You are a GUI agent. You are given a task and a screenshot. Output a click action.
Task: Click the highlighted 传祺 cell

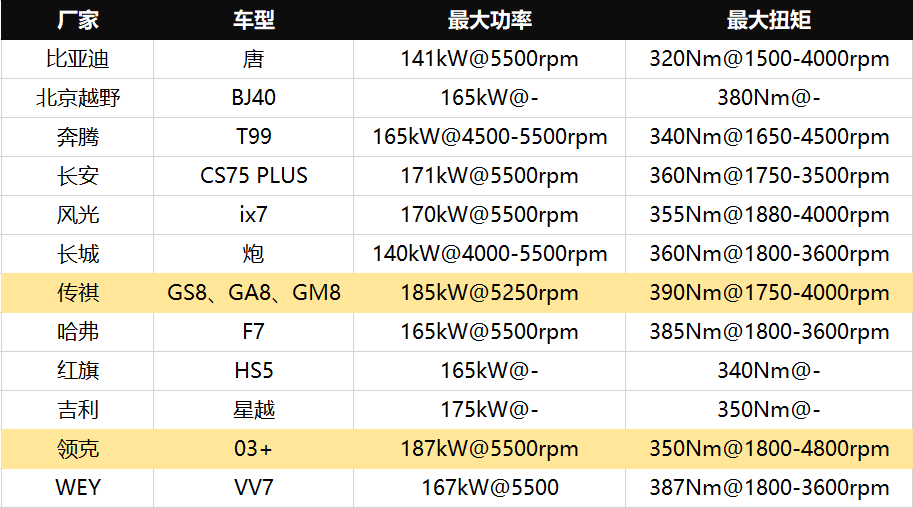coord(77,293)
